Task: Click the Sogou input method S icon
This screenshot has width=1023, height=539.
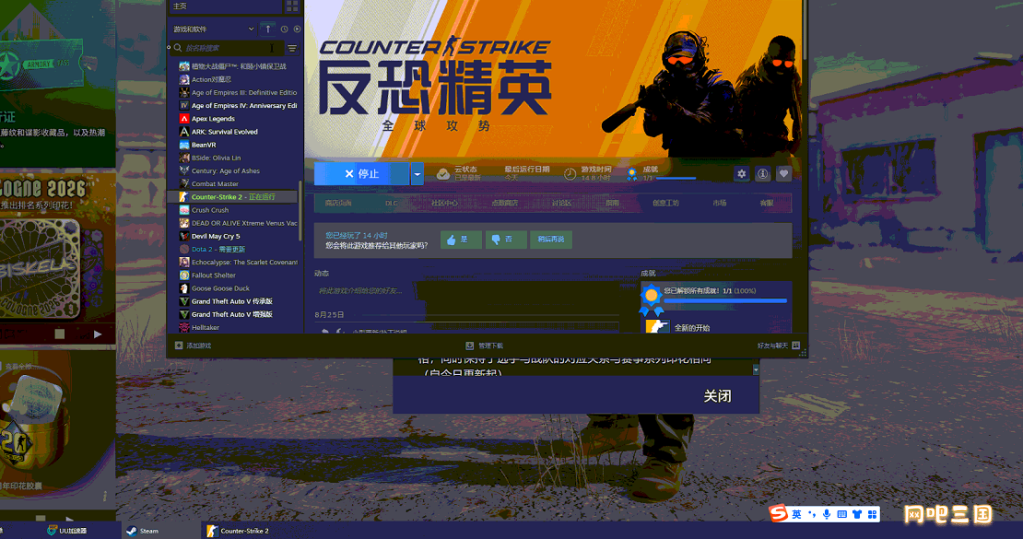Action: 778,514
